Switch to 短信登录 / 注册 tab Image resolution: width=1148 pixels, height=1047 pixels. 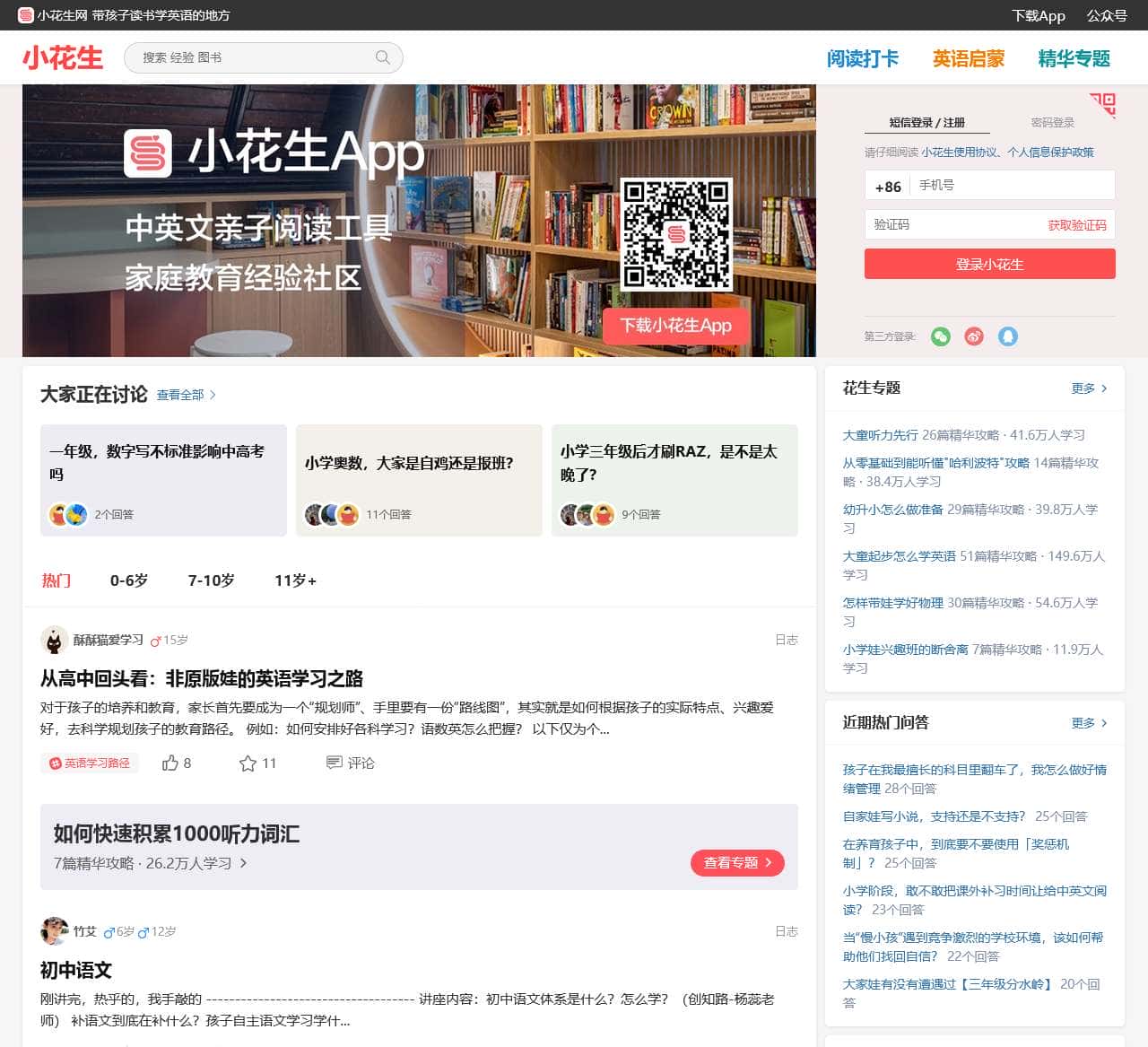tap(926, 123)
